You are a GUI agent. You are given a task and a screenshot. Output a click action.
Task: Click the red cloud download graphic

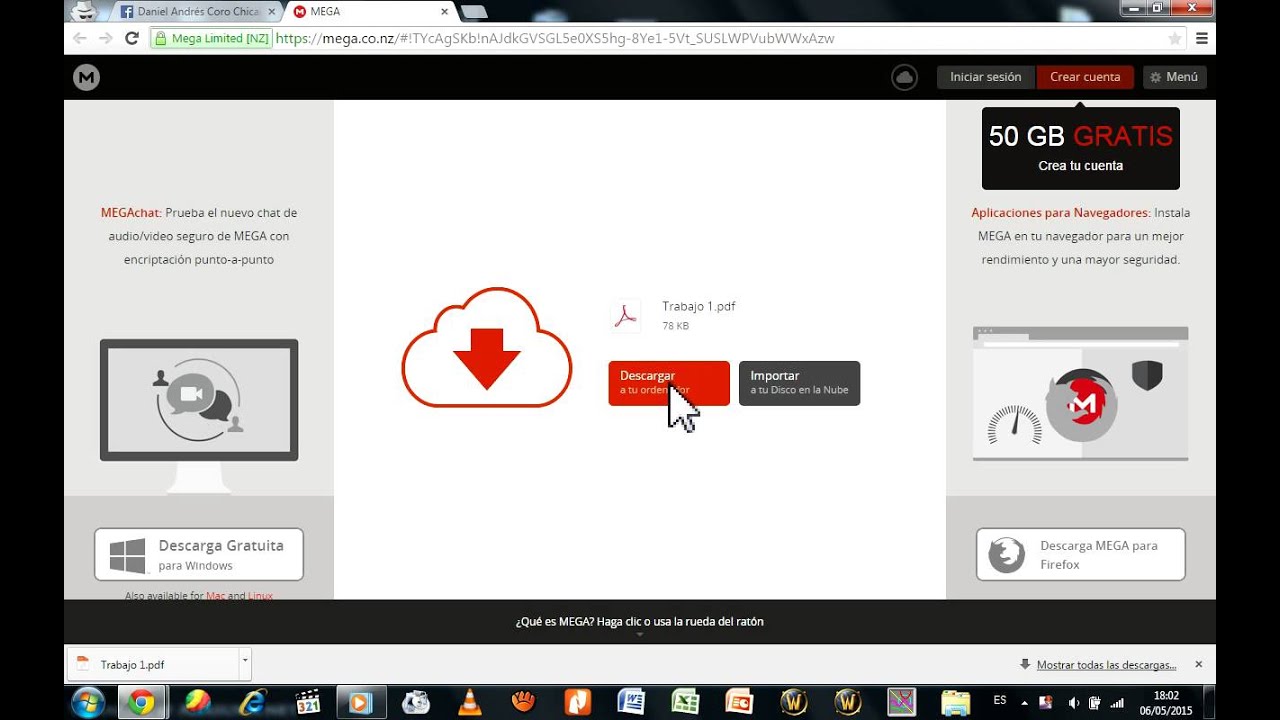coord(487,347)
